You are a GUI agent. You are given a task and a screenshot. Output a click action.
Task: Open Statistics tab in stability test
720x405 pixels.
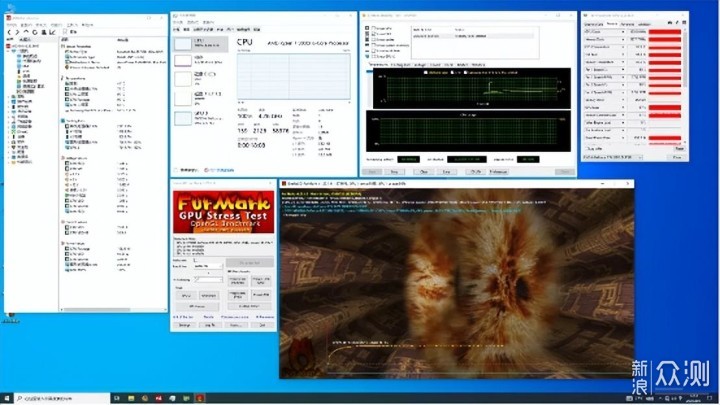point(478,65)
